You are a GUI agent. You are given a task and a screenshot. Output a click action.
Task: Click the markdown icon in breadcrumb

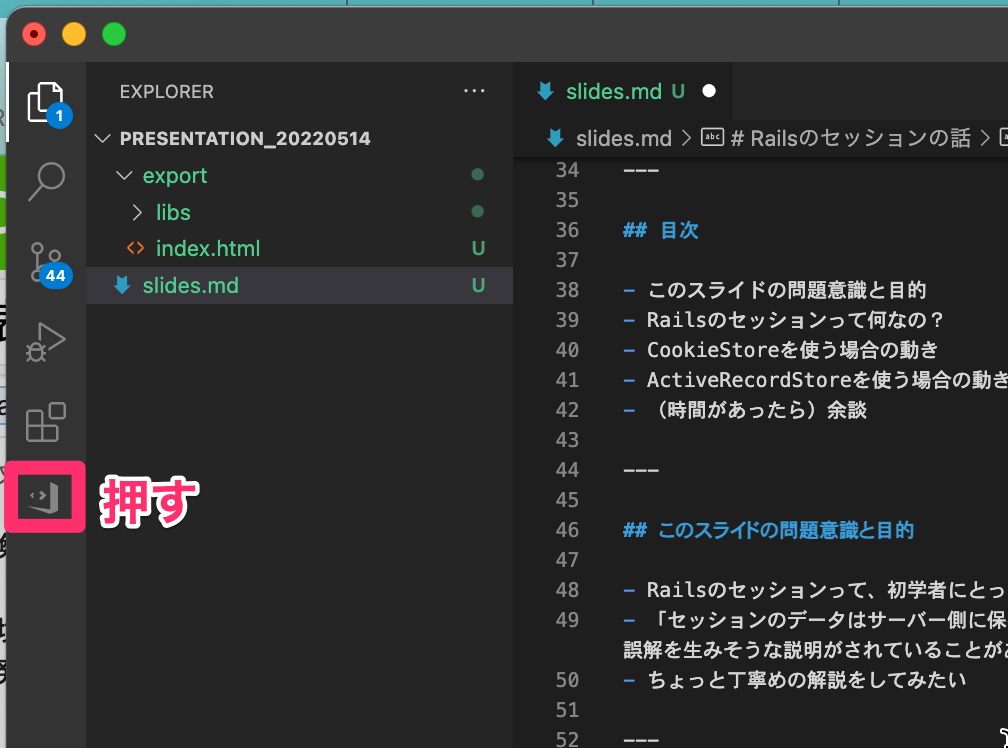coord(555,138)
